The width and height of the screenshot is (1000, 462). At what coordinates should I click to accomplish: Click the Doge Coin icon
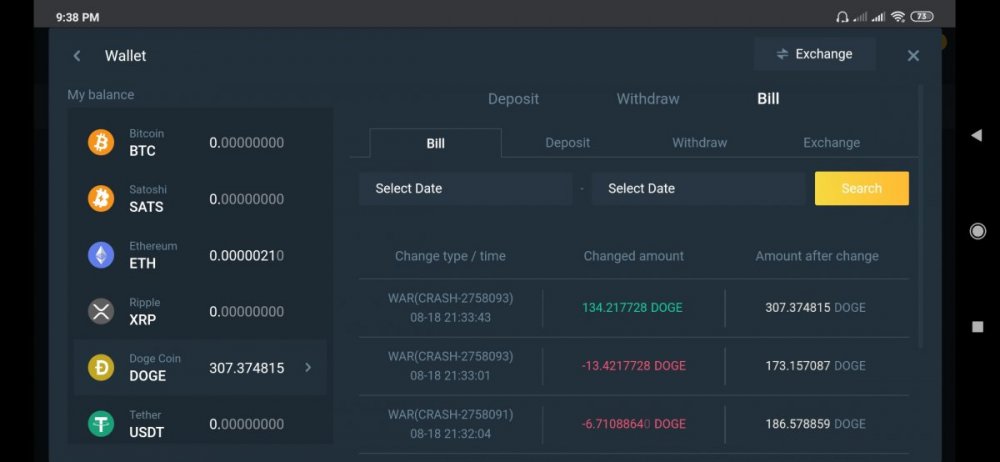[x=101, y=368]
